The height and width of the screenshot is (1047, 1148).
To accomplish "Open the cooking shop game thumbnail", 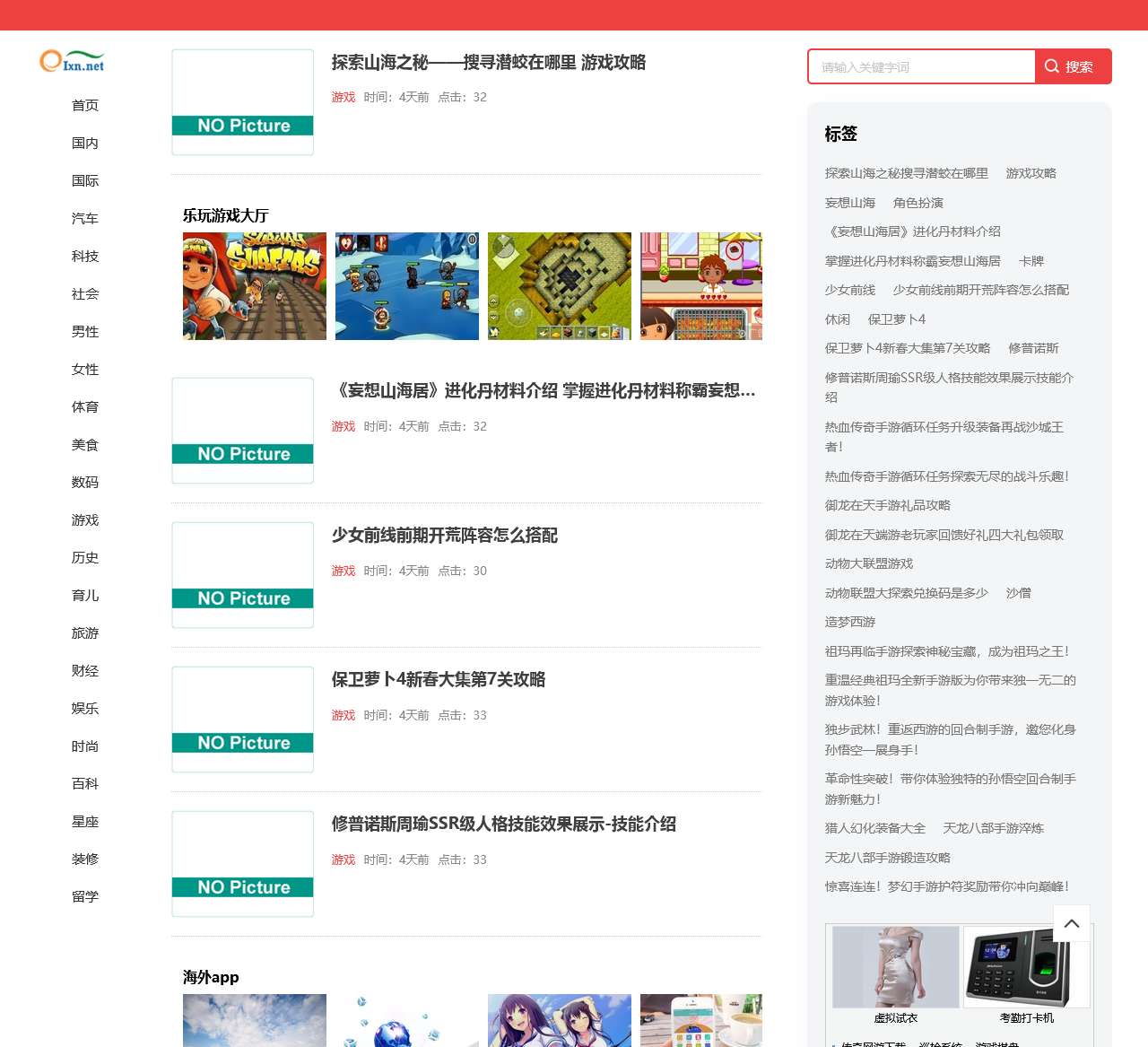I will click(701, 286).
